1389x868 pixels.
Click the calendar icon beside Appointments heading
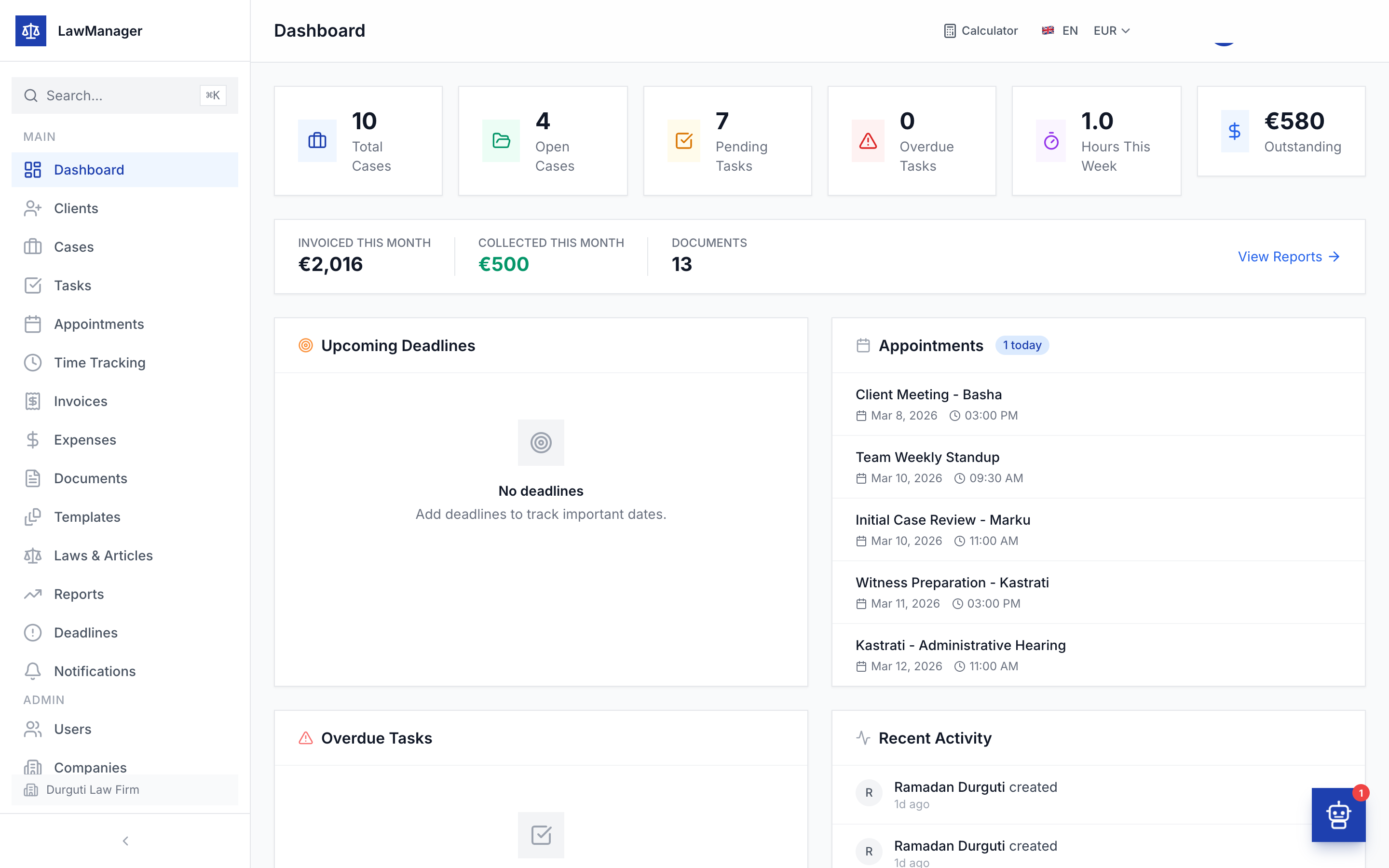pyautogui.click(x=863, y=346)
